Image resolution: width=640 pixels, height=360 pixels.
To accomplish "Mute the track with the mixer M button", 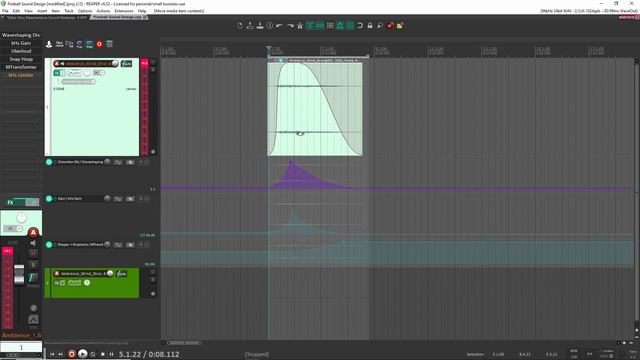I will coord(33,254).
